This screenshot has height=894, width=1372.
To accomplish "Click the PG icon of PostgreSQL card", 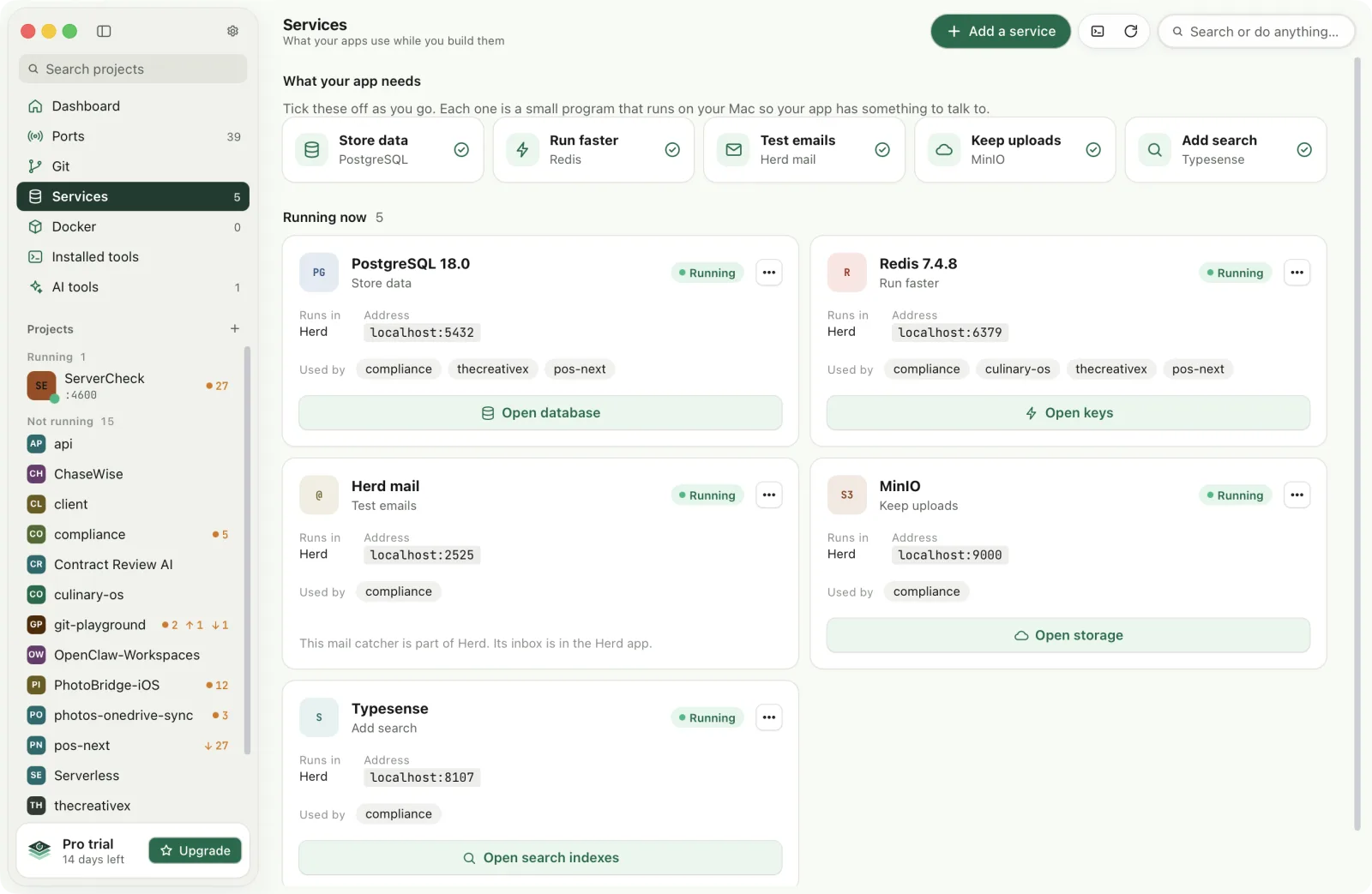I will pos(319,273).
